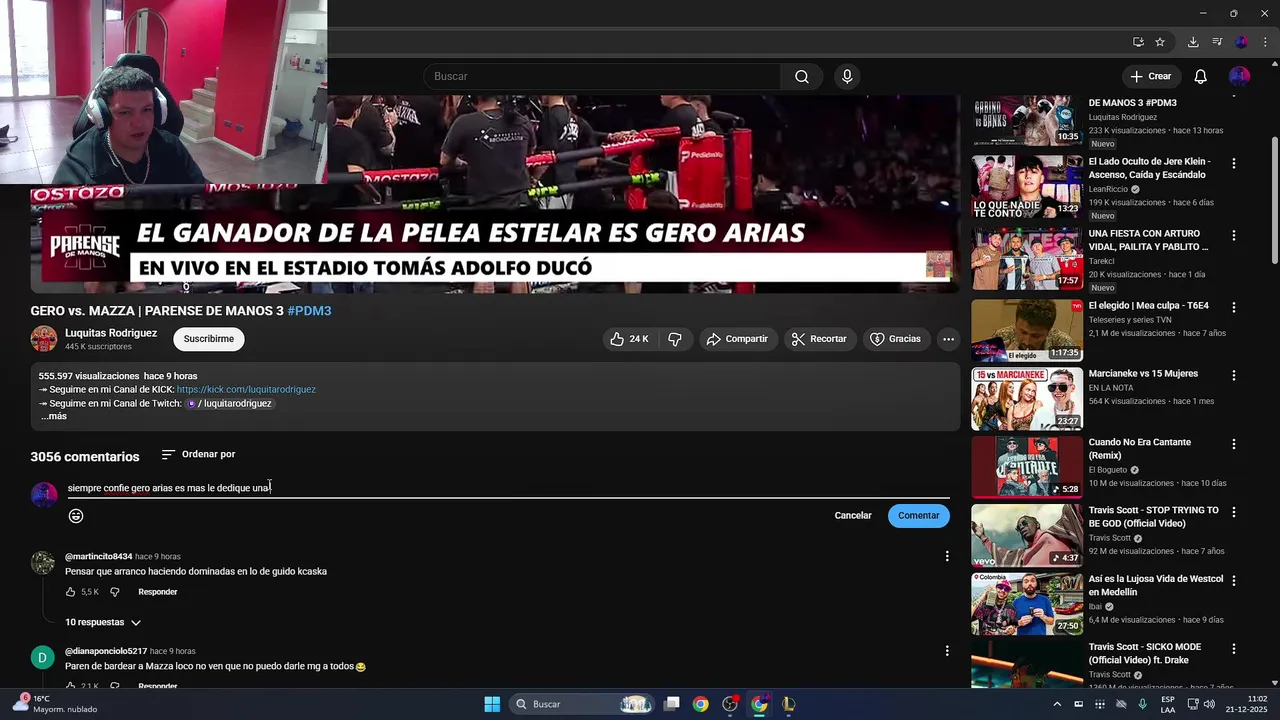1280x720 pixels.
Task: Submit comment with Comentar button
Action: point(919,516)
